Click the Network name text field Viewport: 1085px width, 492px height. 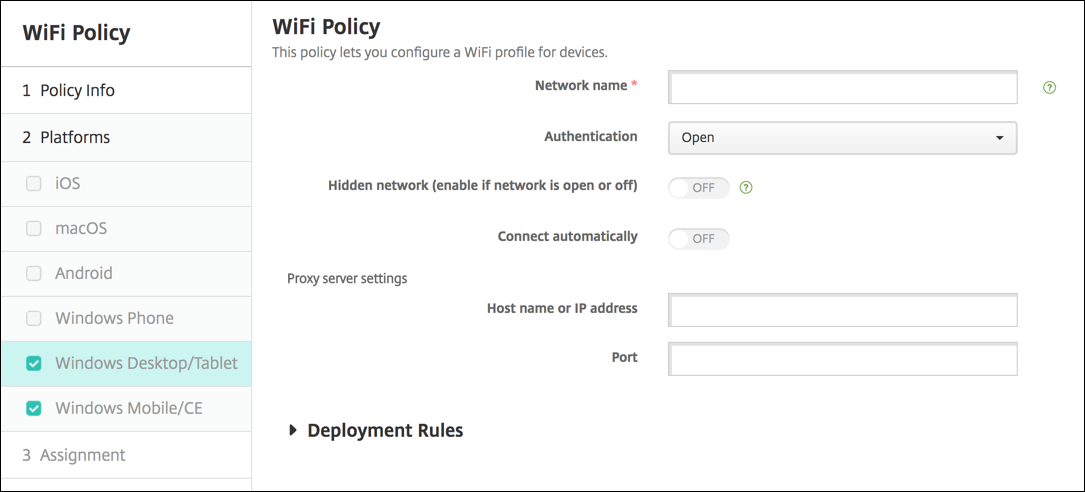click(x=842, y=88)
